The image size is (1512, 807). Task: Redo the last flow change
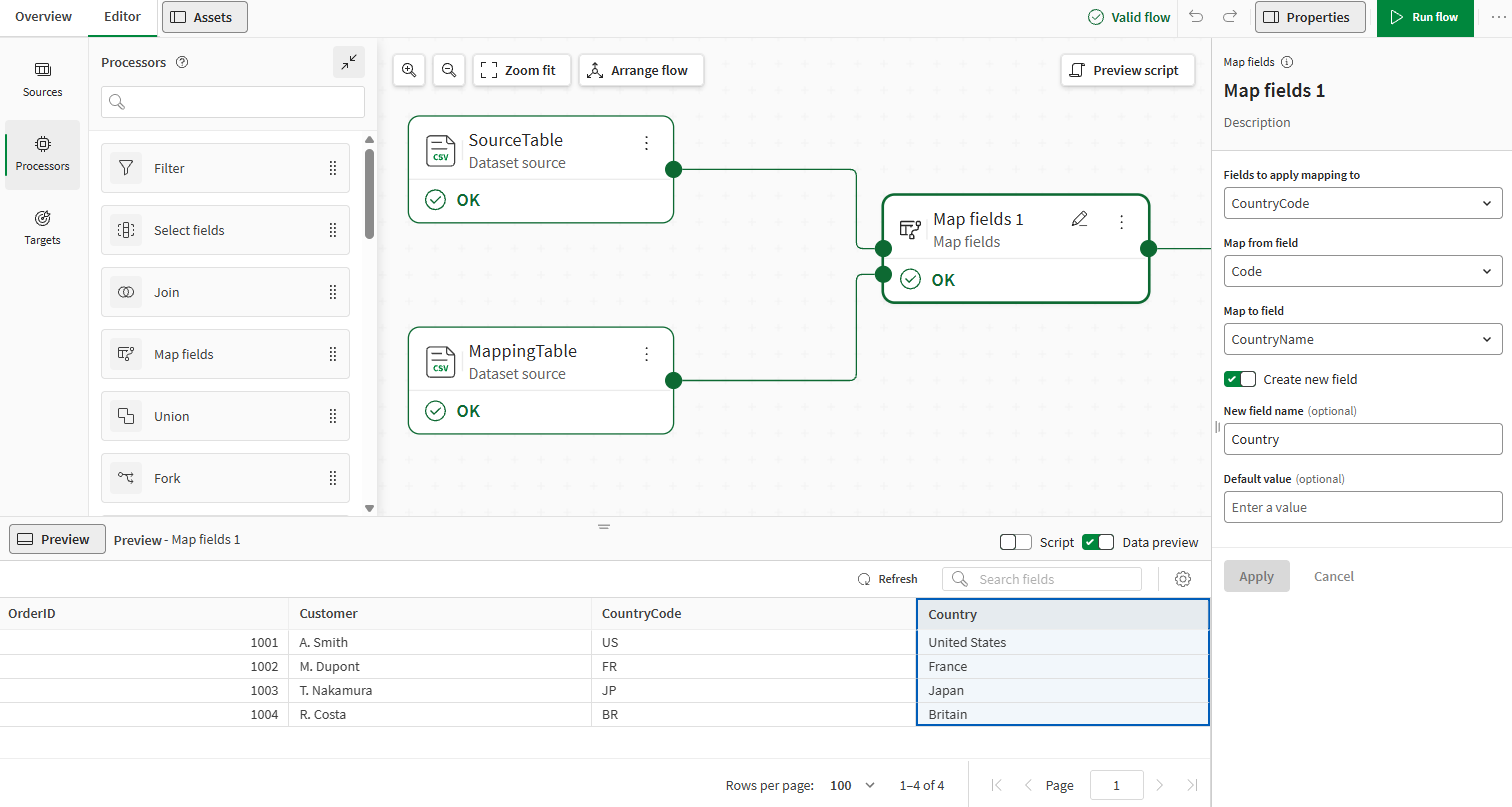[x=1230, y=17]
